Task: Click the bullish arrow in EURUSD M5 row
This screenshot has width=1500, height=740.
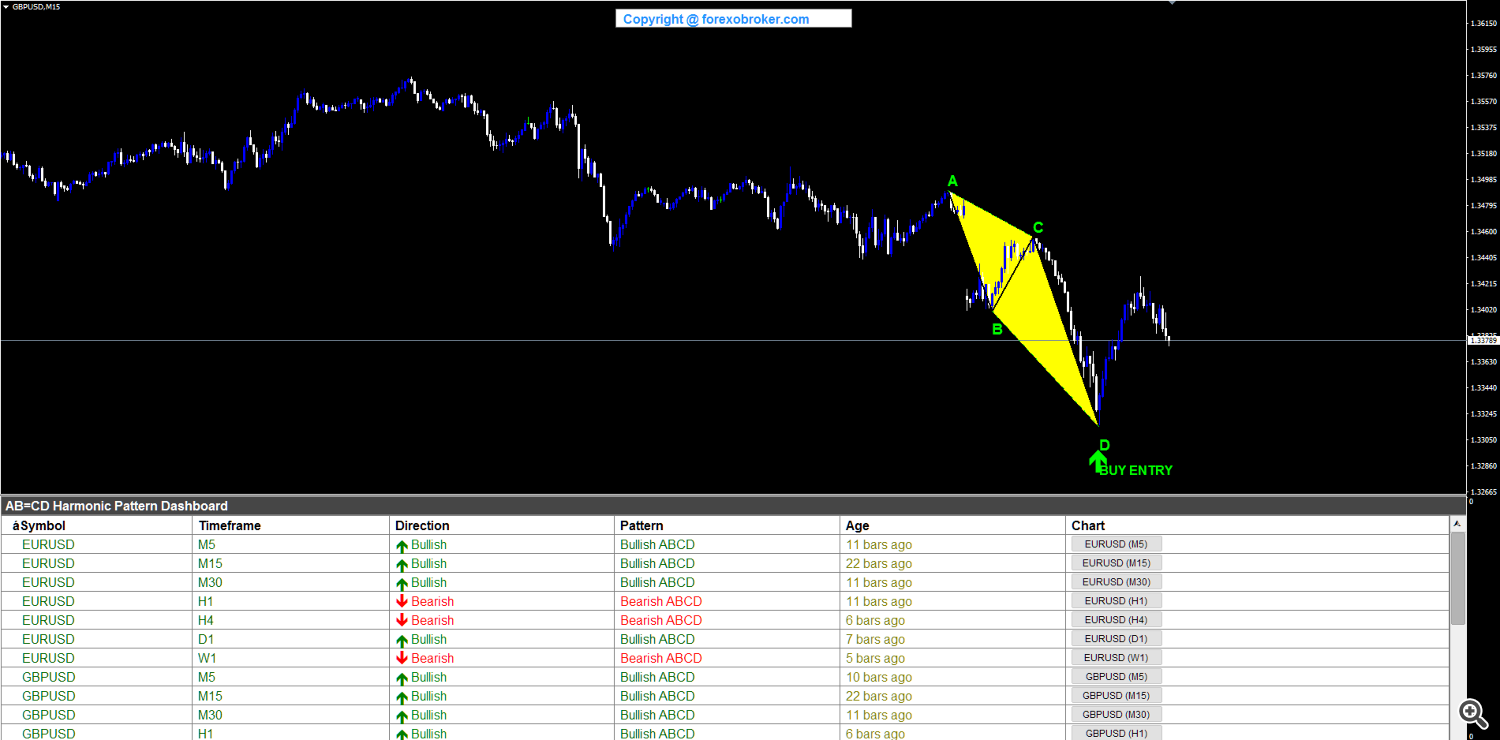Action: (x=402, y=546)
